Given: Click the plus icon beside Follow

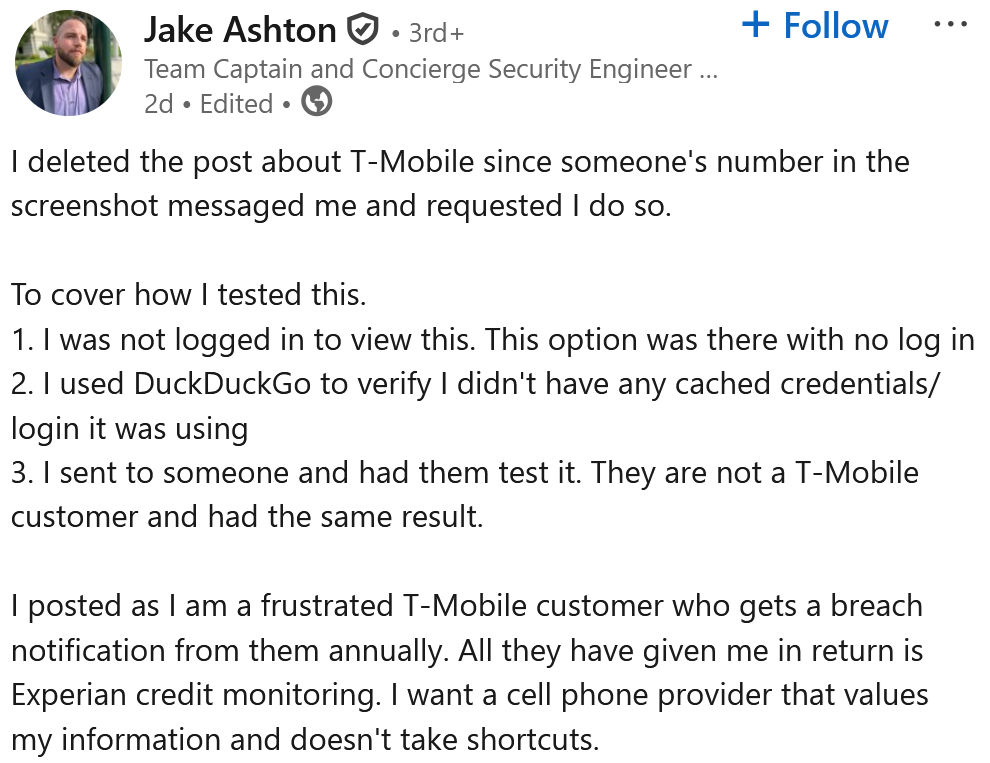Looking at the screenshot, I should (x=758, y=25).
